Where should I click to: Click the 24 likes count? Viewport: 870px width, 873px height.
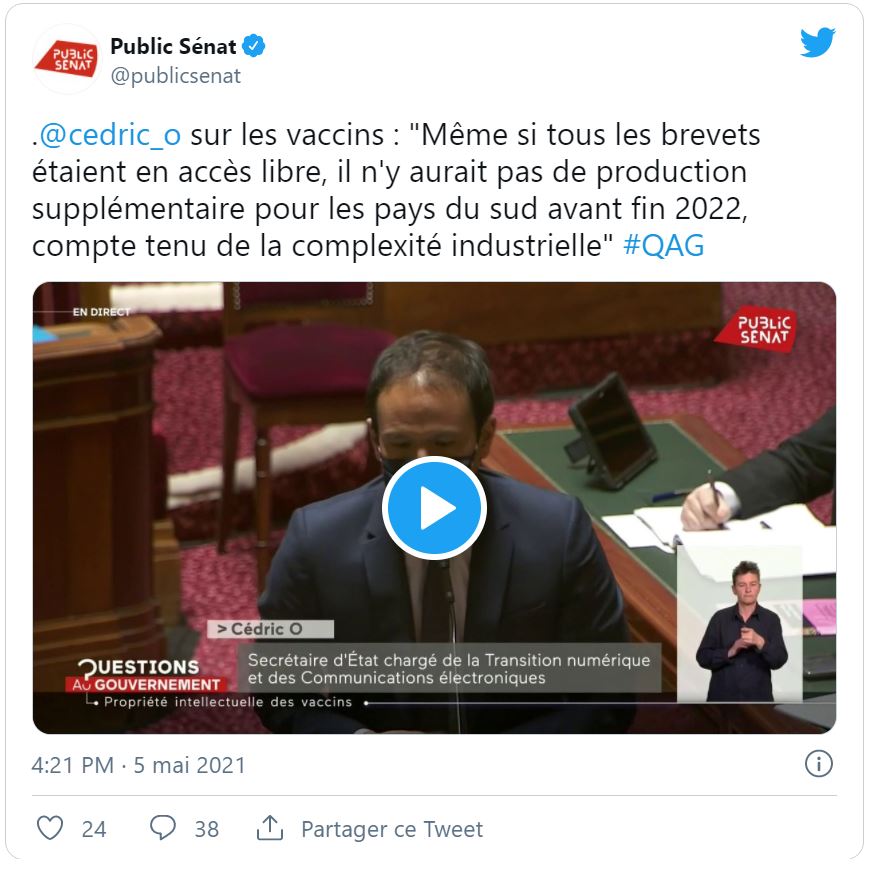(x=94, y=829)
